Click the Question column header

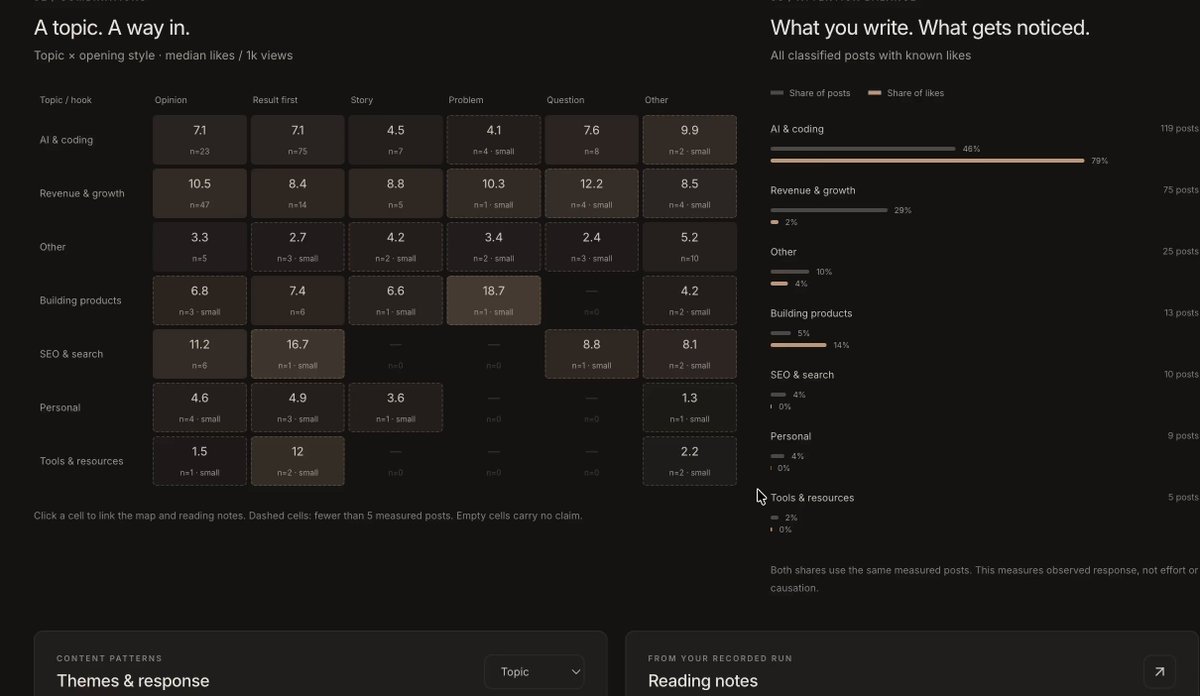[x=566, y=100]
